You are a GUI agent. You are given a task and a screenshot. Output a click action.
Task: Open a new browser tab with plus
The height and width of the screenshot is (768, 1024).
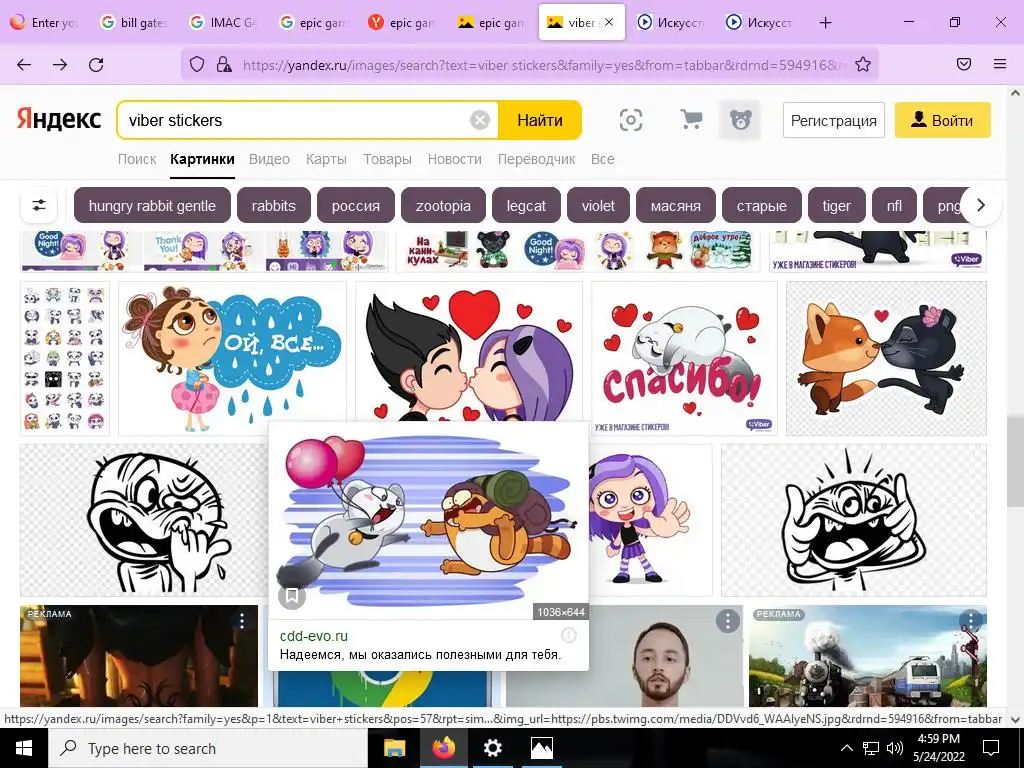[825, 23]
